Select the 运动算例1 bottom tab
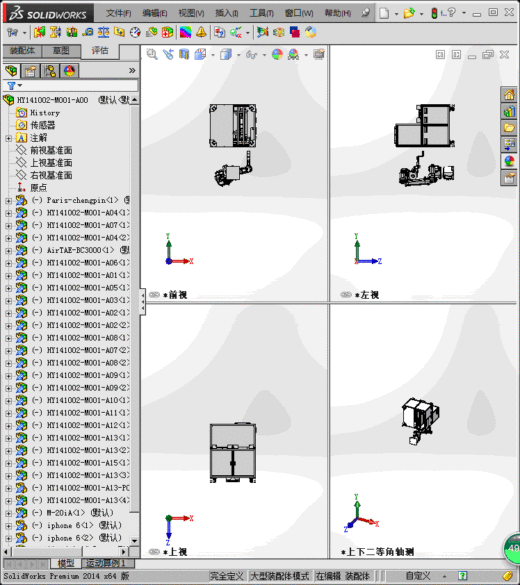 106,563
